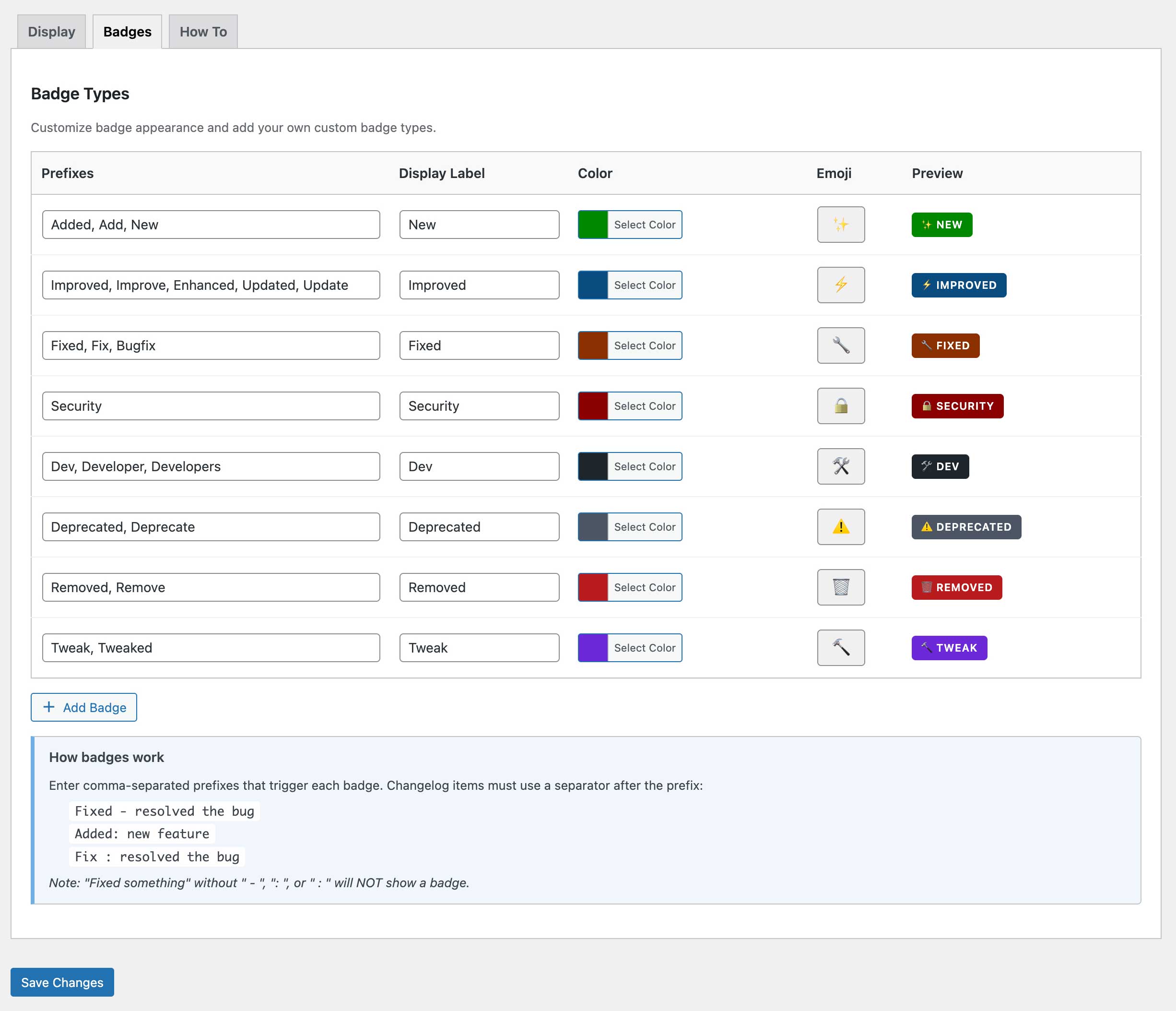Click the padlock emoji for the Security badge
Viewport: 1176px width, 1011px height.
(x=841, y=406)
